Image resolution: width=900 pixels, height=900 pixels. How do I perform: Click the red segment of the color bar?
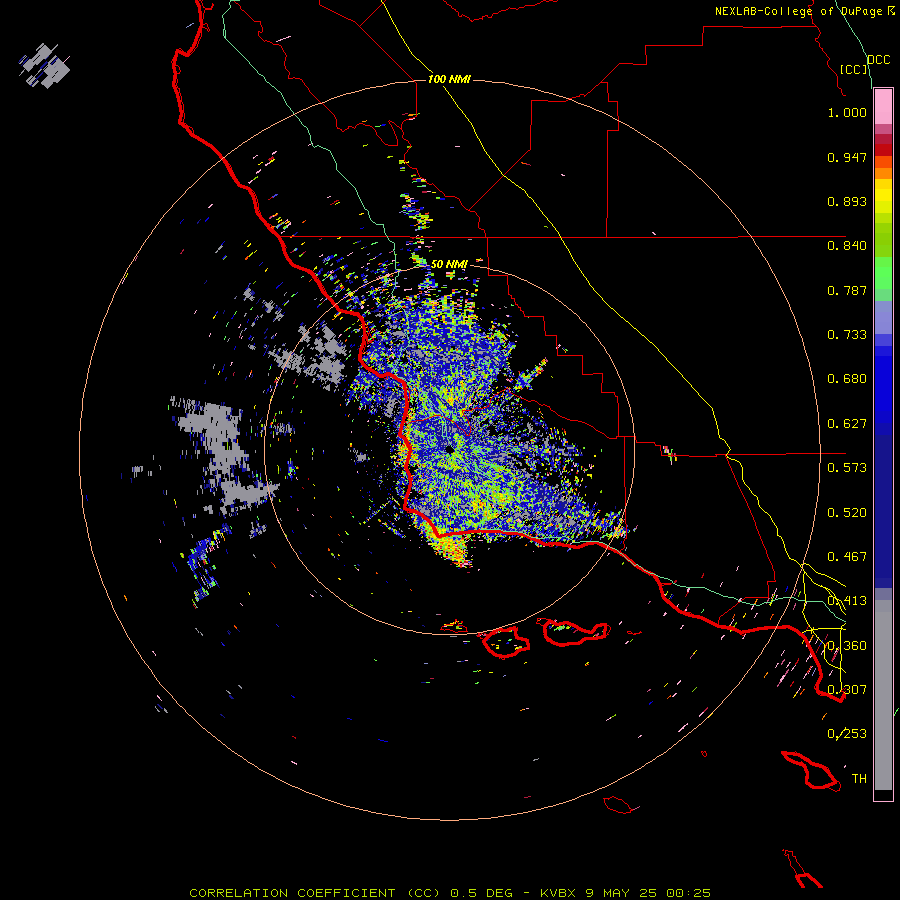(x=883, y=150)
